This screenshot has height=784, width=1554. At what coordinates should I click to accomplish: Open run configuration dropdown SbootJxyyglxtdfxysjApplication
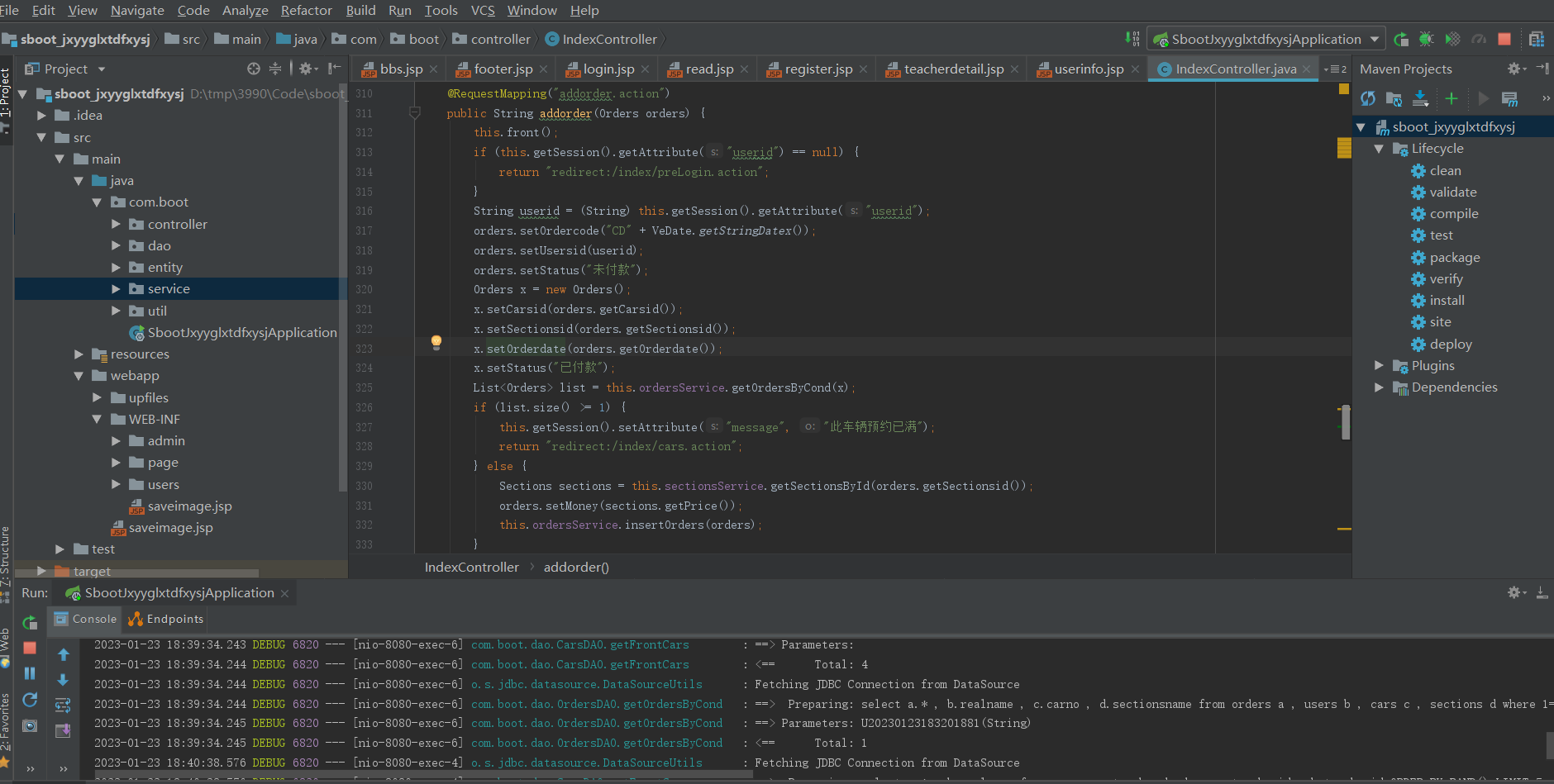tap(1266, 39)
